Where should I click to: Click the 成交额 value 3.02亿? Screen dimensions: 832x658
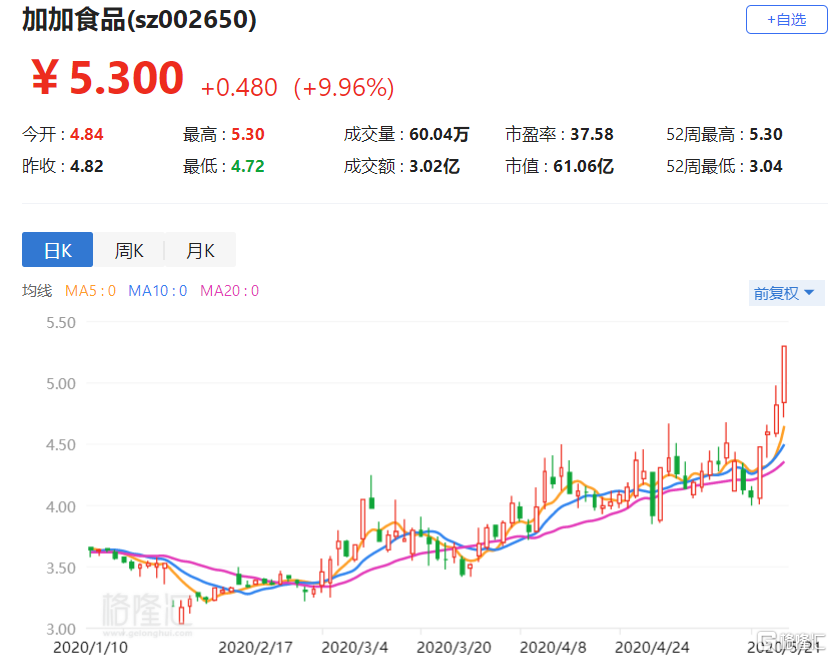point(434,166)
